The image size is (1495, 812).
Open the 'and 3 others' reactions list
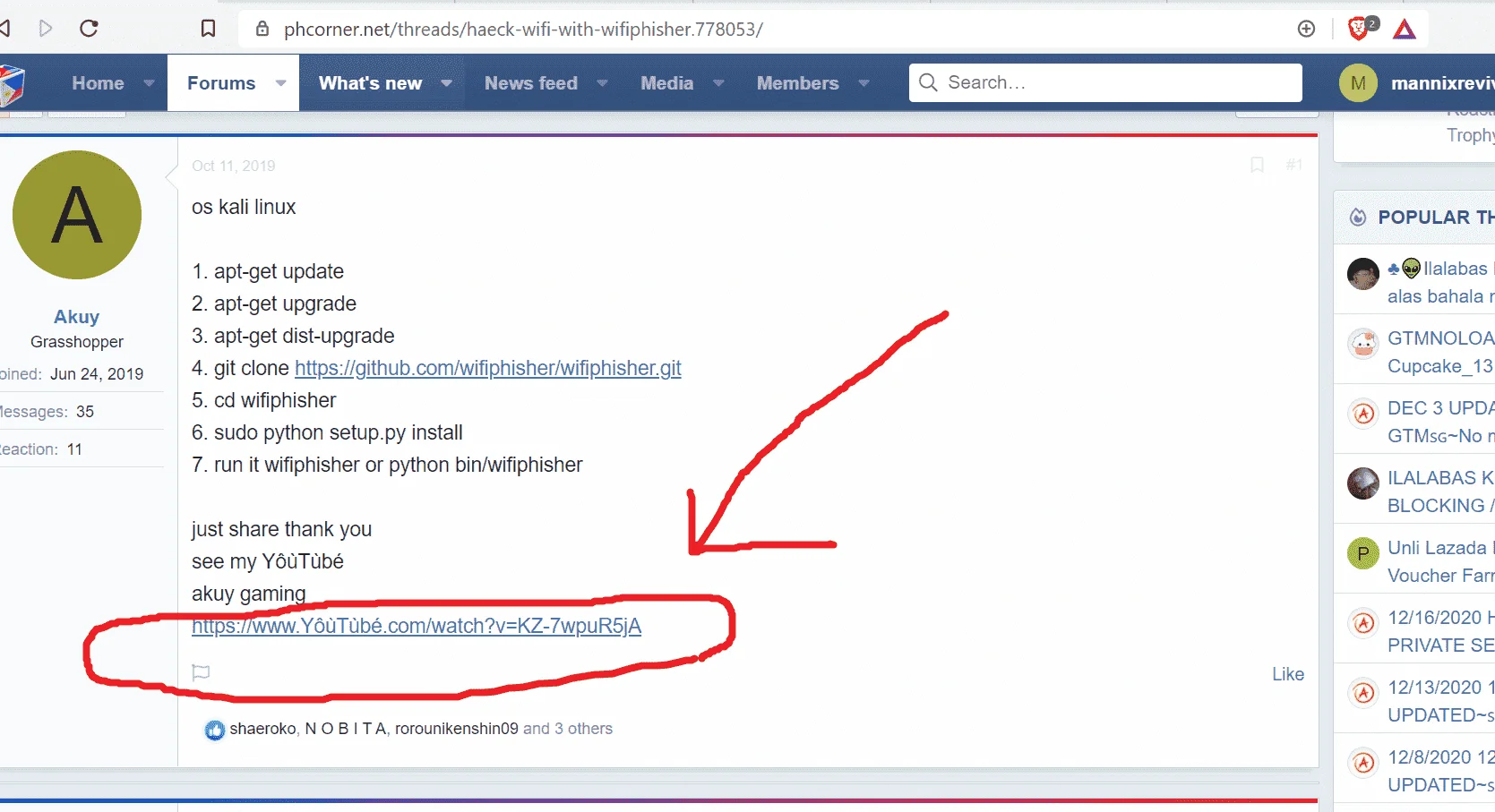click(568, 729)
